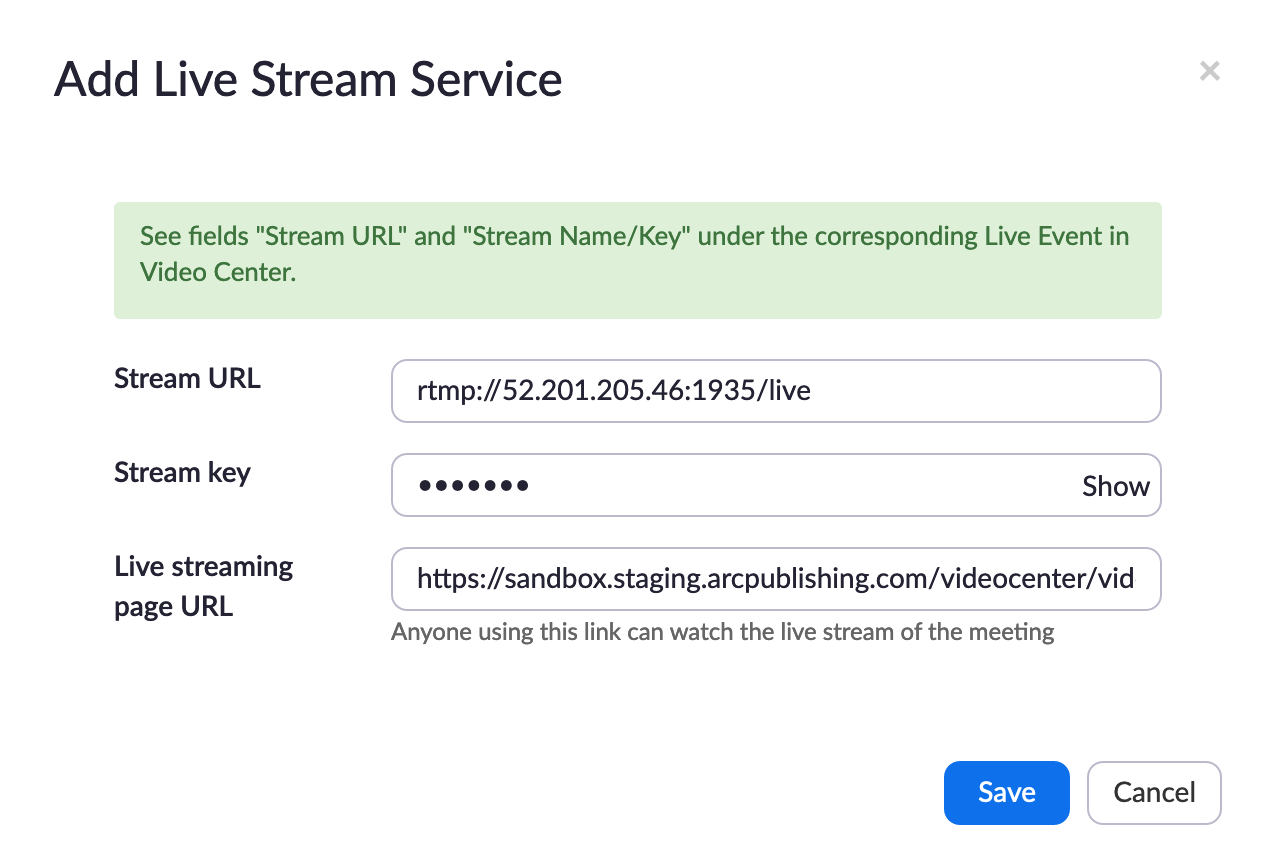Click the words "Video Center." in the banner
Viewport: 1278px width, 860px height.
(218, 273)
